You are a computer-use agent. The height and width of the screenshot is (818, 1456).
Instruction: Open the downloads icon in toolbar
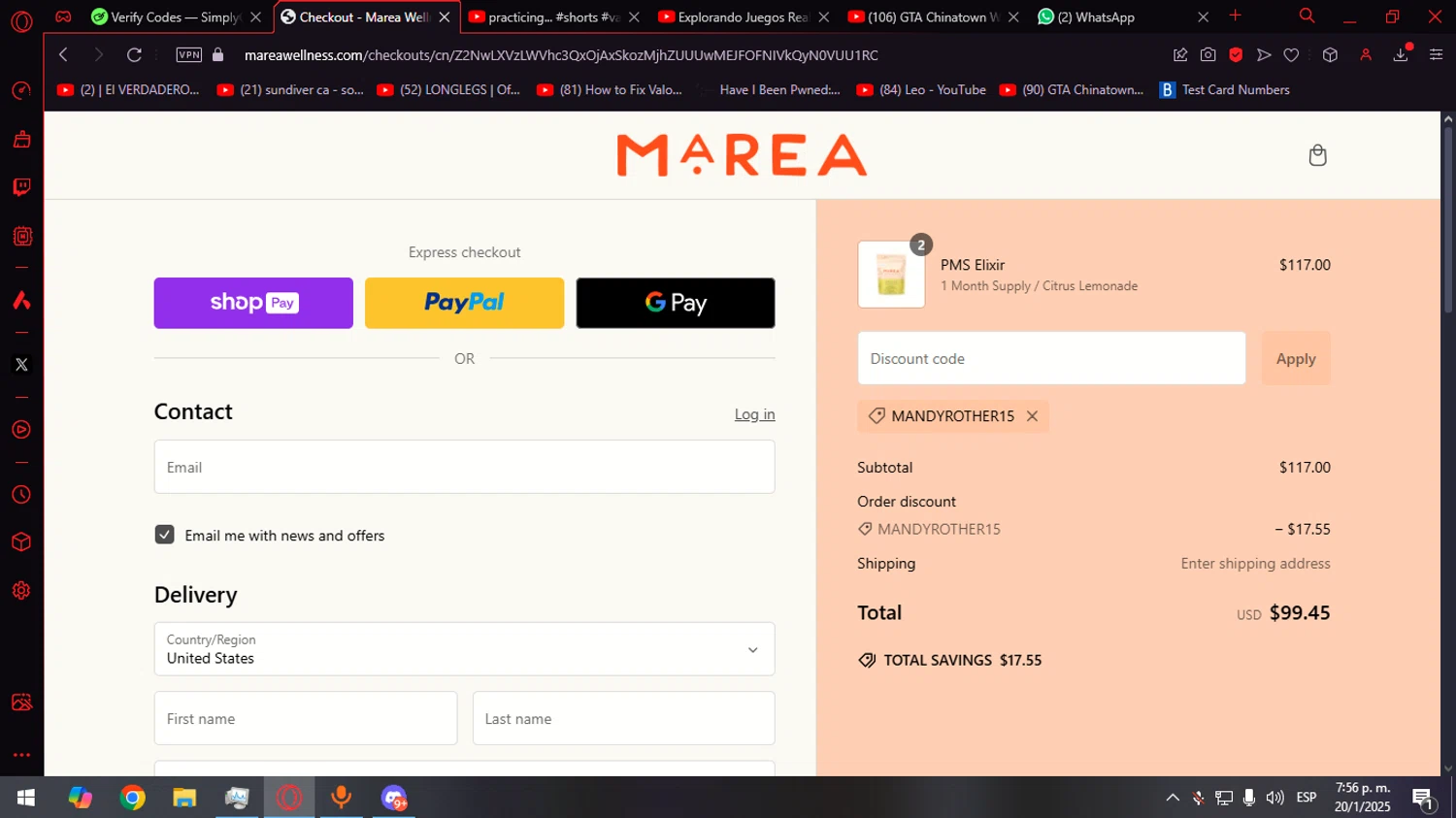(x=1401, y=55)
